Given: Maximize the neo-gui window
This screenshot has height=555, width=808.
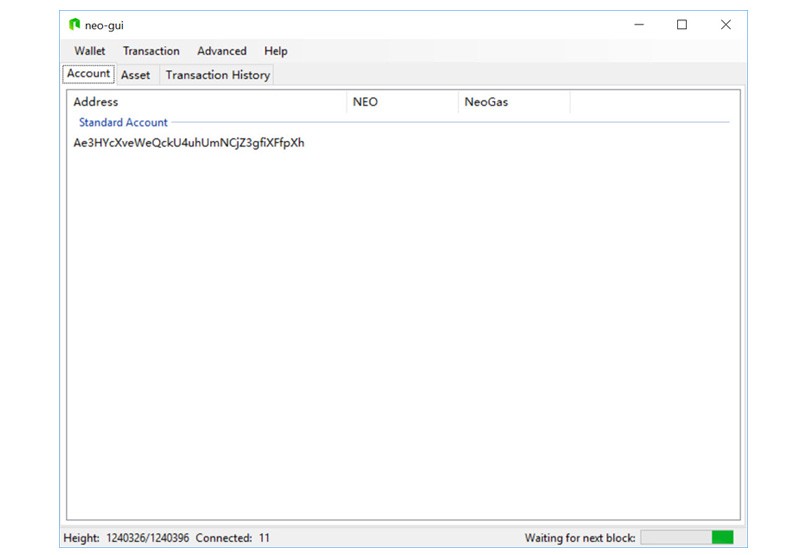Looking at the screenshot, I should [x=682, y=24].
